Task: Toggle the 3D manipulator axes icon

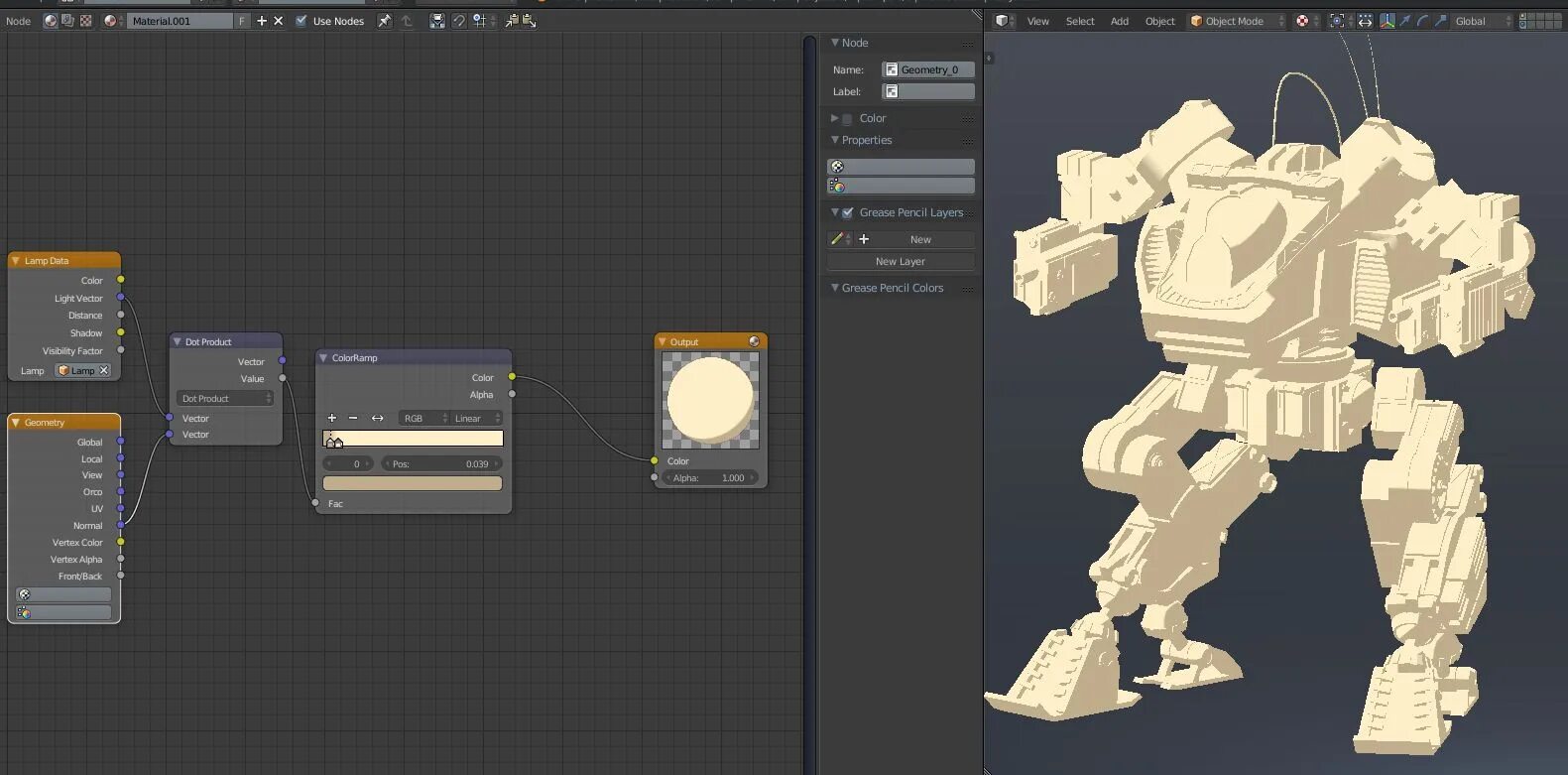Action: click(x=1387, y=21)
